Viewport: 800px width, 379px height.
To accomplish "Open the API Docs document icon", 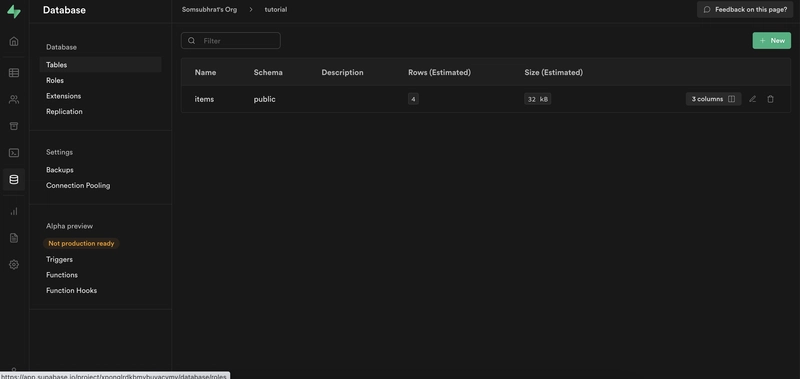I will (14, 238).
